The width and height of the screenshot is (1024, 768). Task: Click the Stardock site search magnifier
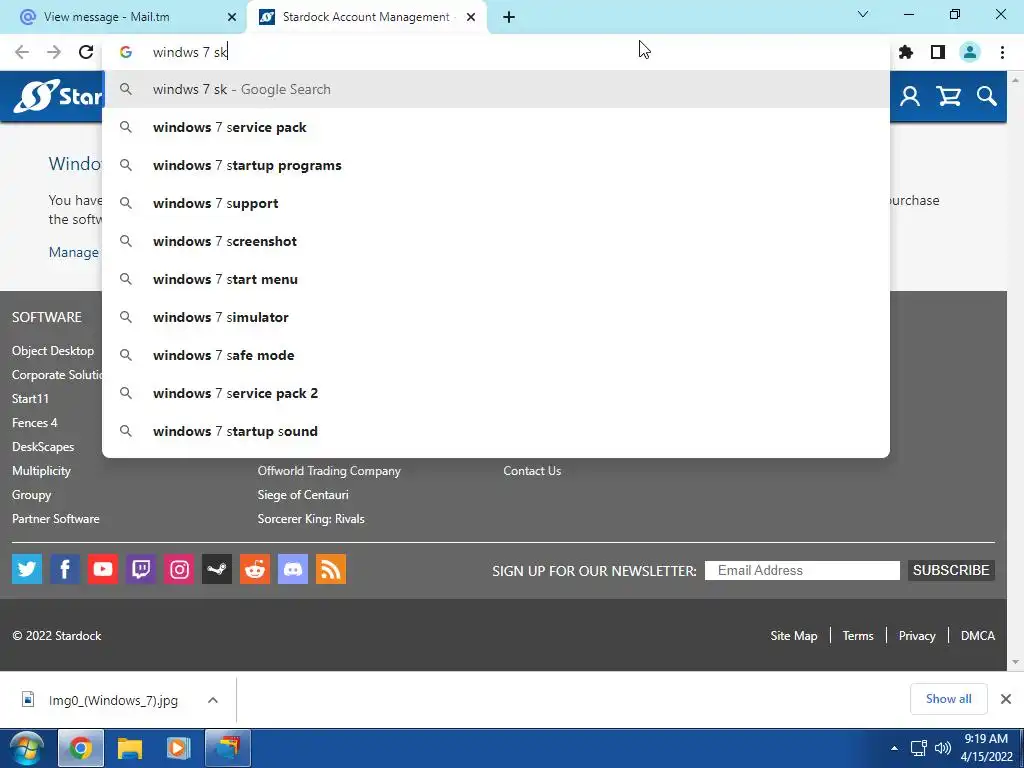pyautogui.click(x=987, y=97)
